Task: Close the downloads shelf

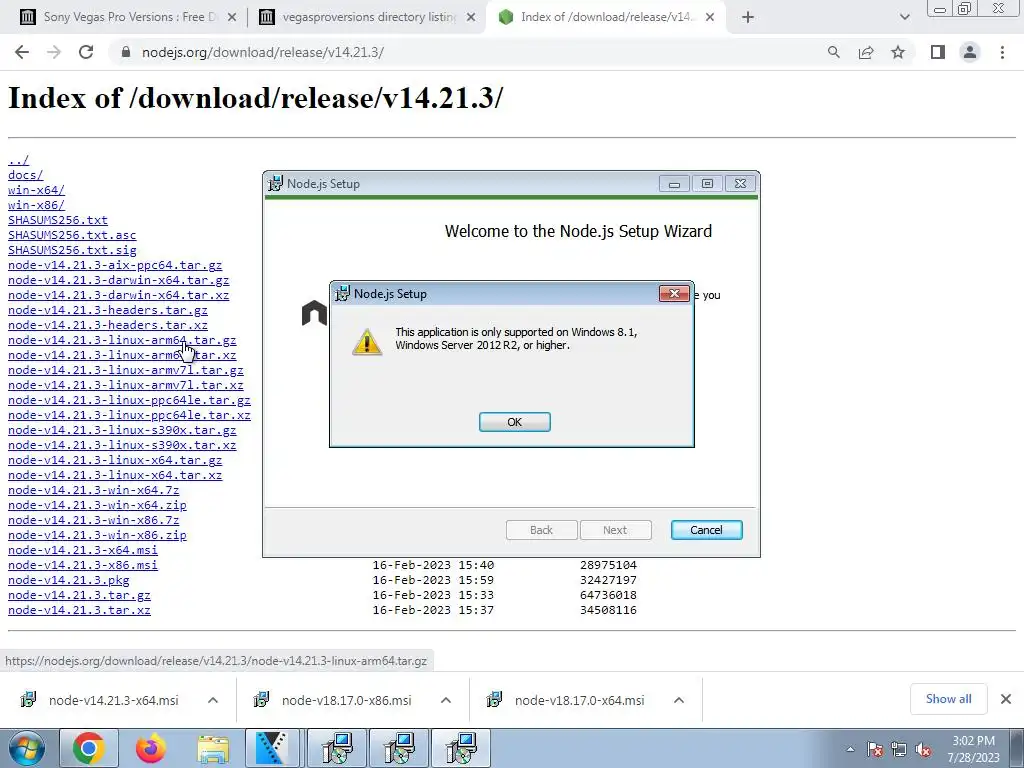Action: click(1006, 699)
